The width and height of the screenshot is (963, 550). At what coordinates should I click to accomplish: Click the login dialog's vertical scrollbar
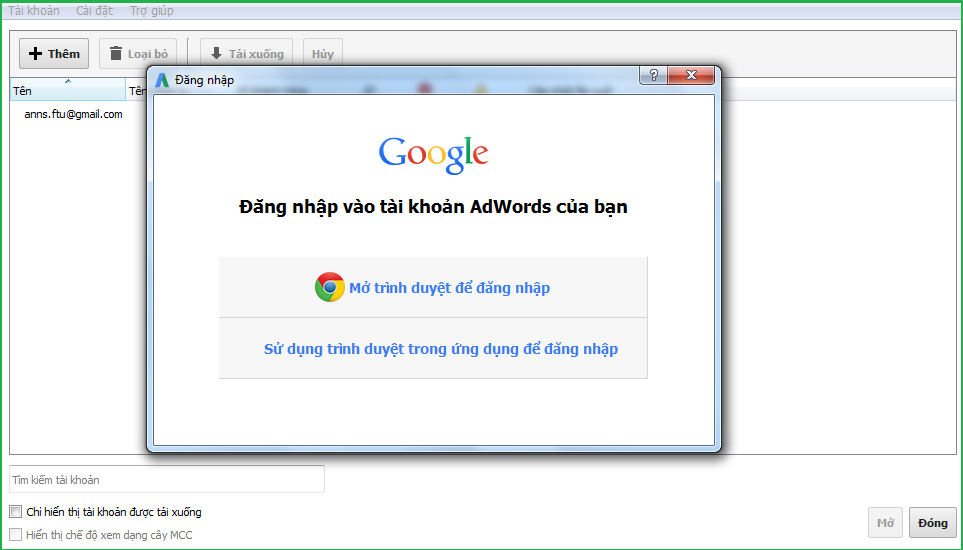pyautogui.click(x=716, y=140)
